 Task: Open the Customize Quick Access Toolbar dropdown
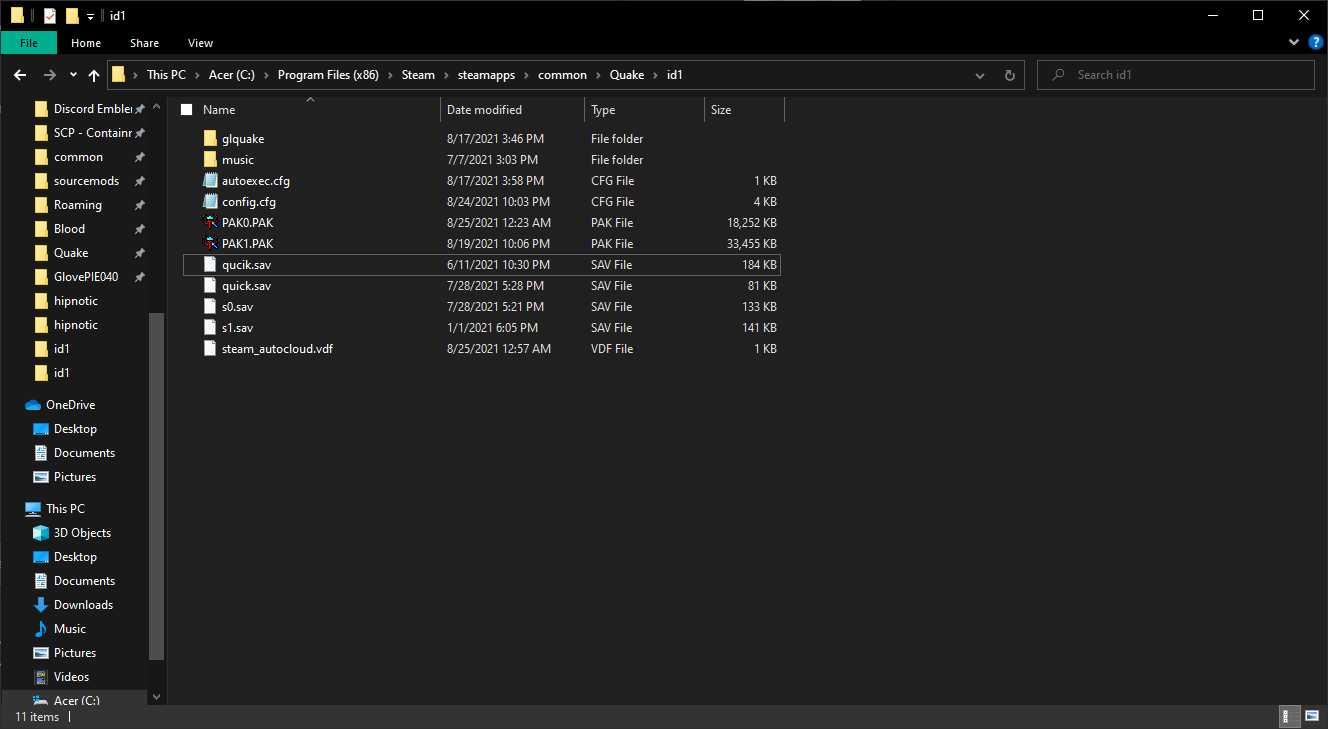[90, 16]
